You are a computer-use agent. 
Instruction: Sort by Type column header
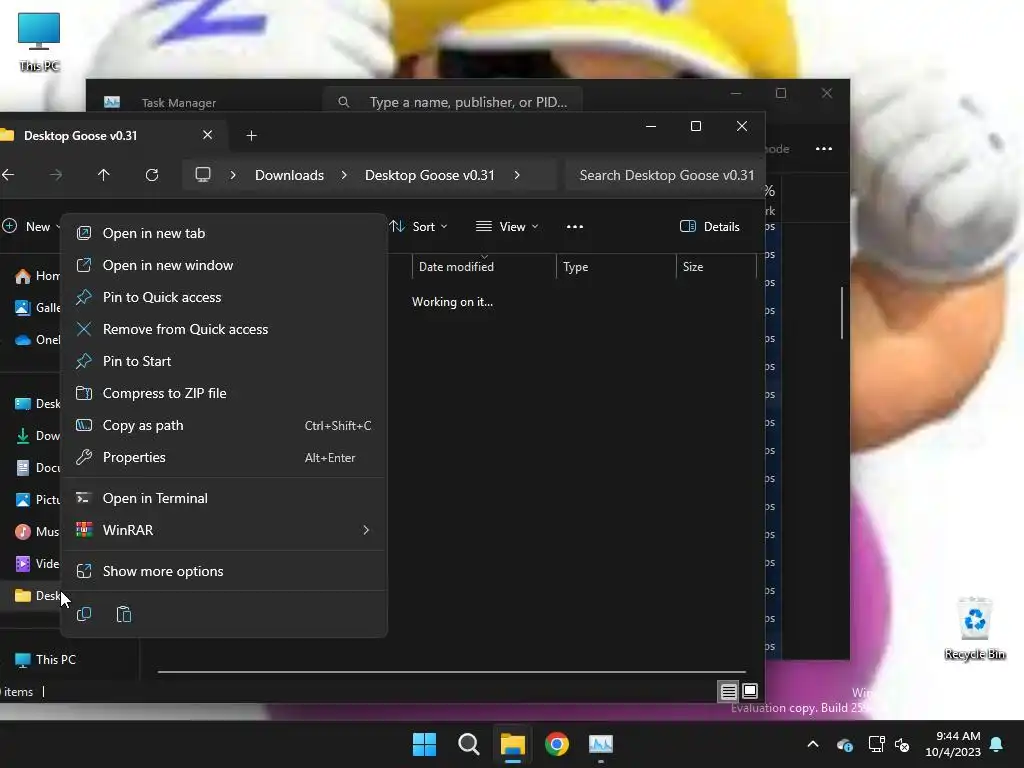(x=616, y=266)
